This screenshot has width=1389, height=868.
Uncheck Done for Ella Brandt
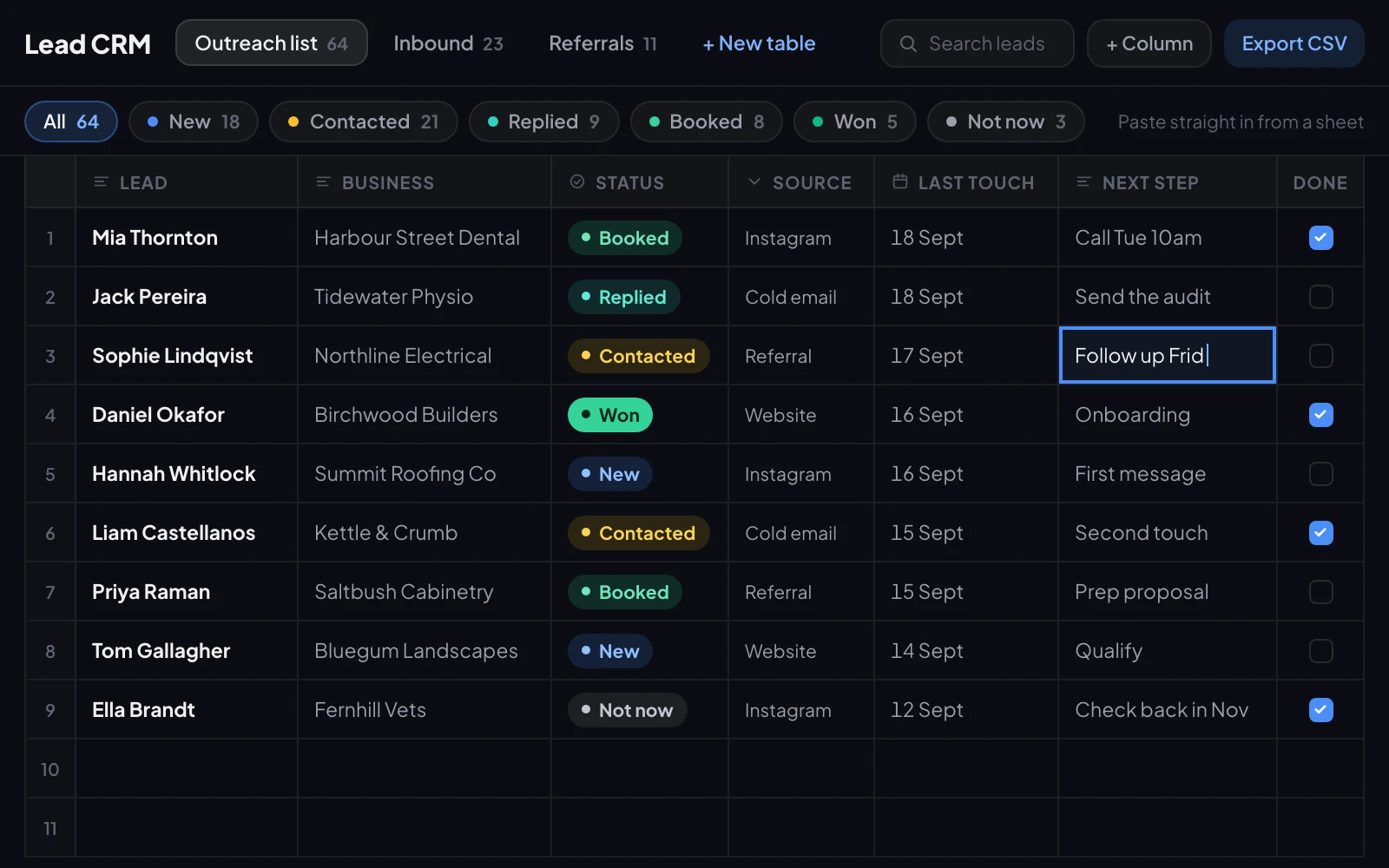[1320, 710]
